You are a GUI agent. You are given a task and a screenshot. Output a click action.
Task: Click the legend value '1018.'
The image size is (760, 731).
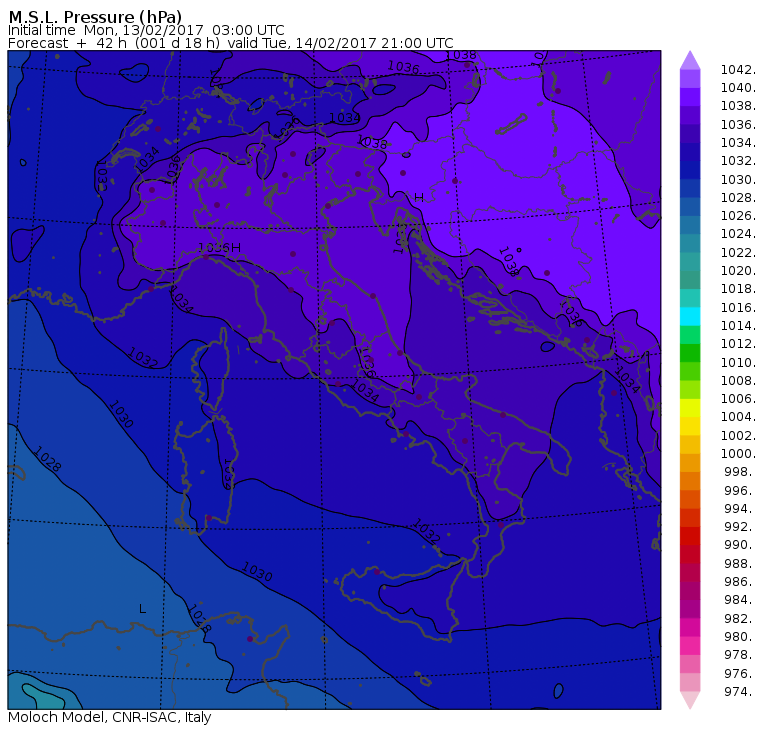coord(738,289)
